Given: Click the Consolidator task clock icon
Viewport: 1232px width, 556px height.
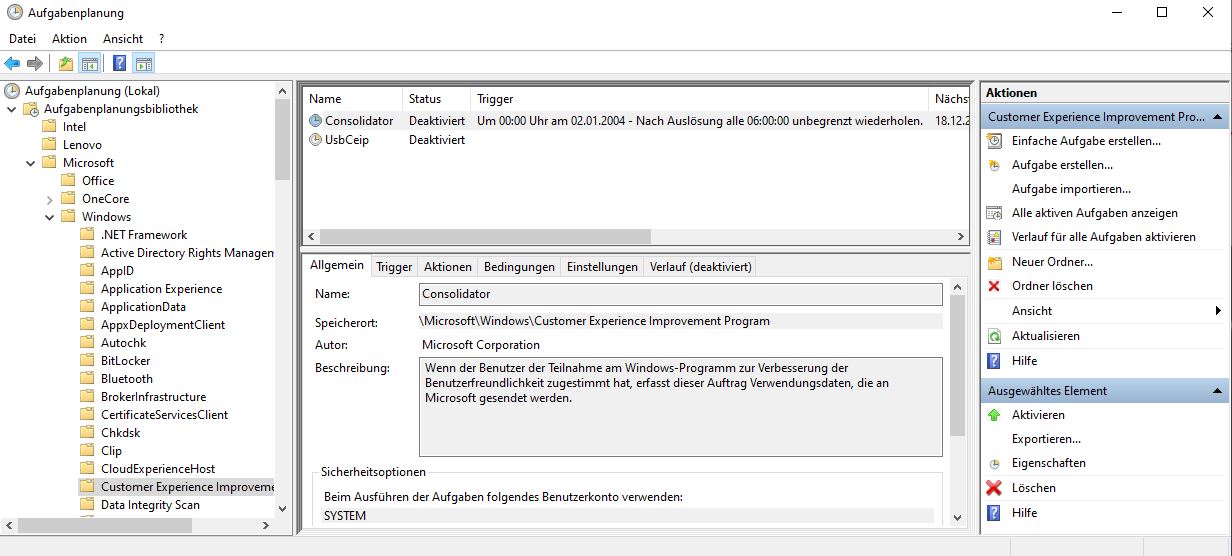Looking at the screenshot, I should click(x=316, y=121).
